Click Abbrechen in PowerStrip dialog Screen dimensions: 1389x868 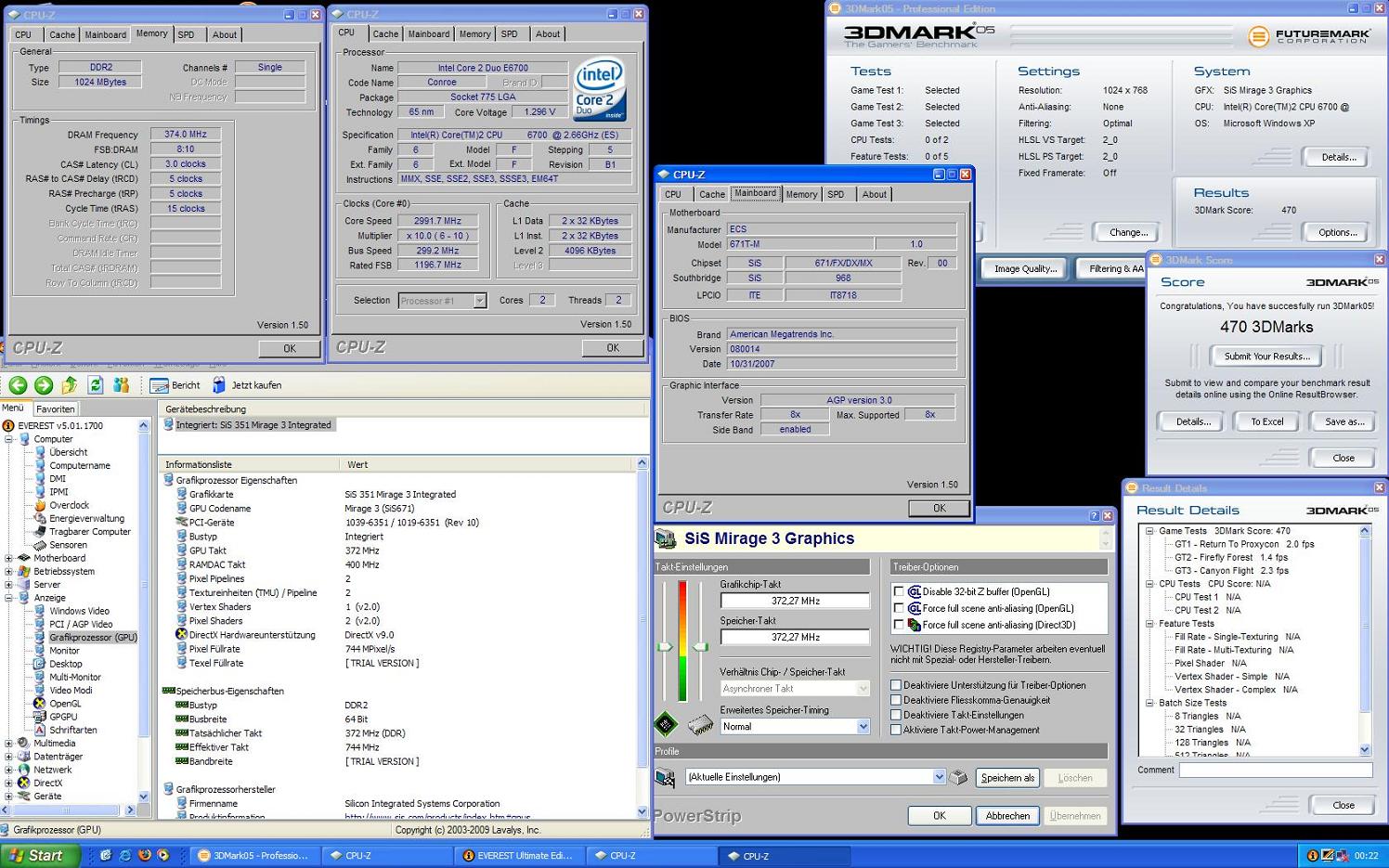click(x=1007, y=816)
